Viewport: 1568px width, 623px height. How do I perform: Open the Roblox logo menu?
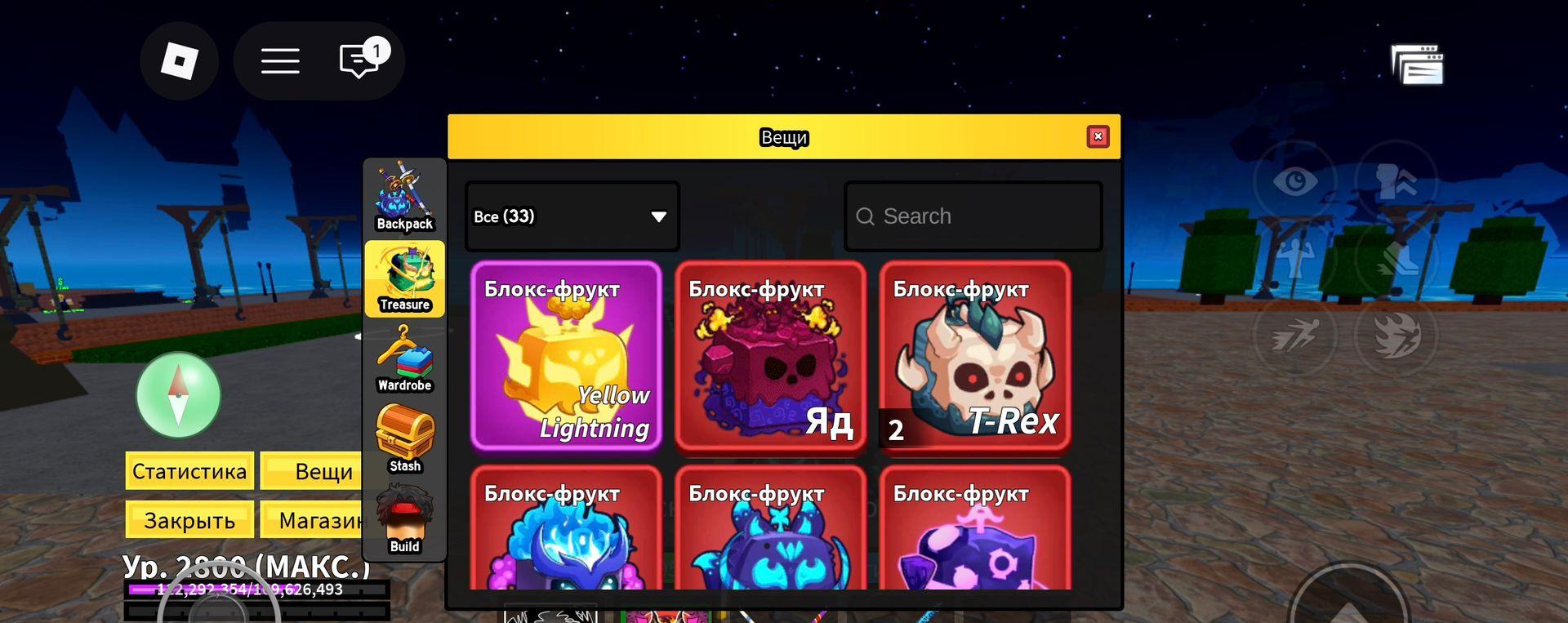[x=179, y=61]
